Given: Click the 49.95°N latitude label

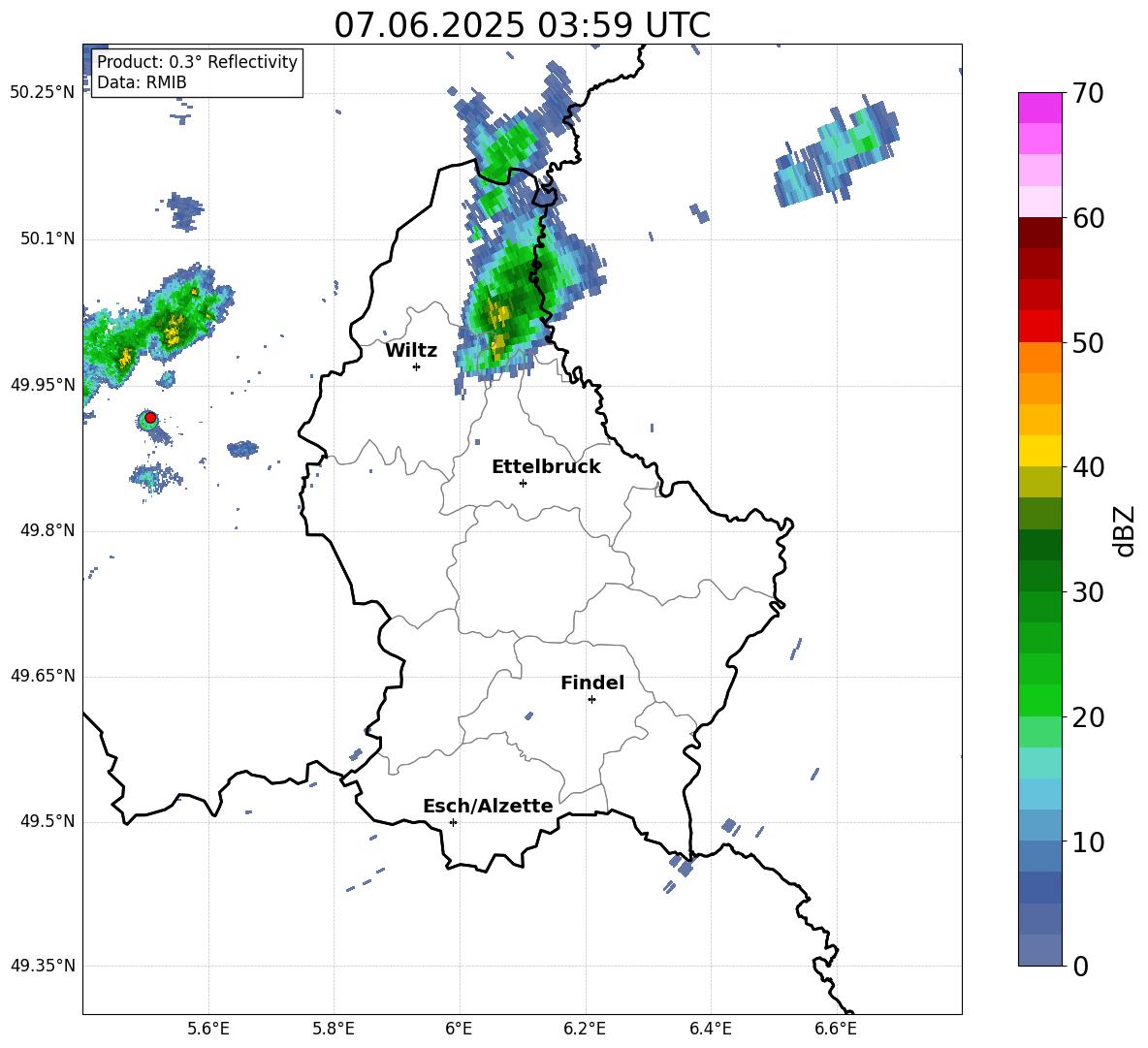Looking at the screenshot, I should coord(43,385).
